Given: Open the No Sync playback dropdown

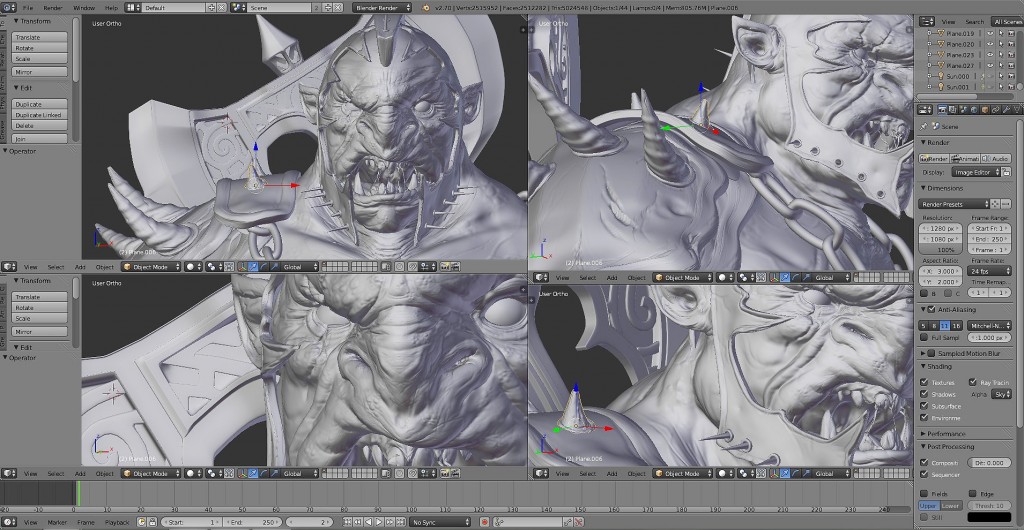Looking at the screenshot, I should click(x=440, y=522).
